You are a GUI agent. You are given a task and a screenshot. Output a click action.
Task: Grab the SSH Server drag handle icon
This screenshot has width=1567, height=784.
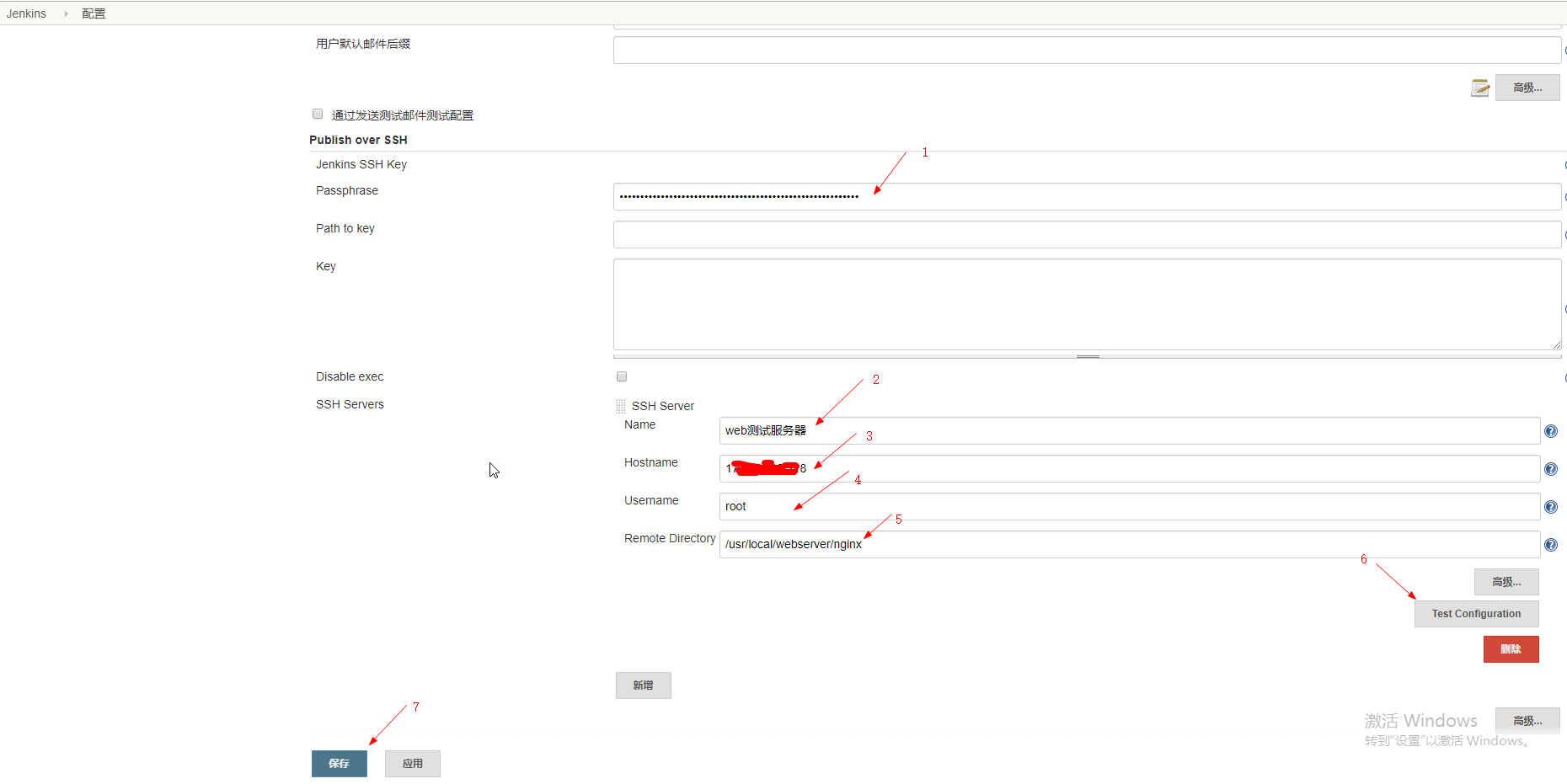pos(621,406)
